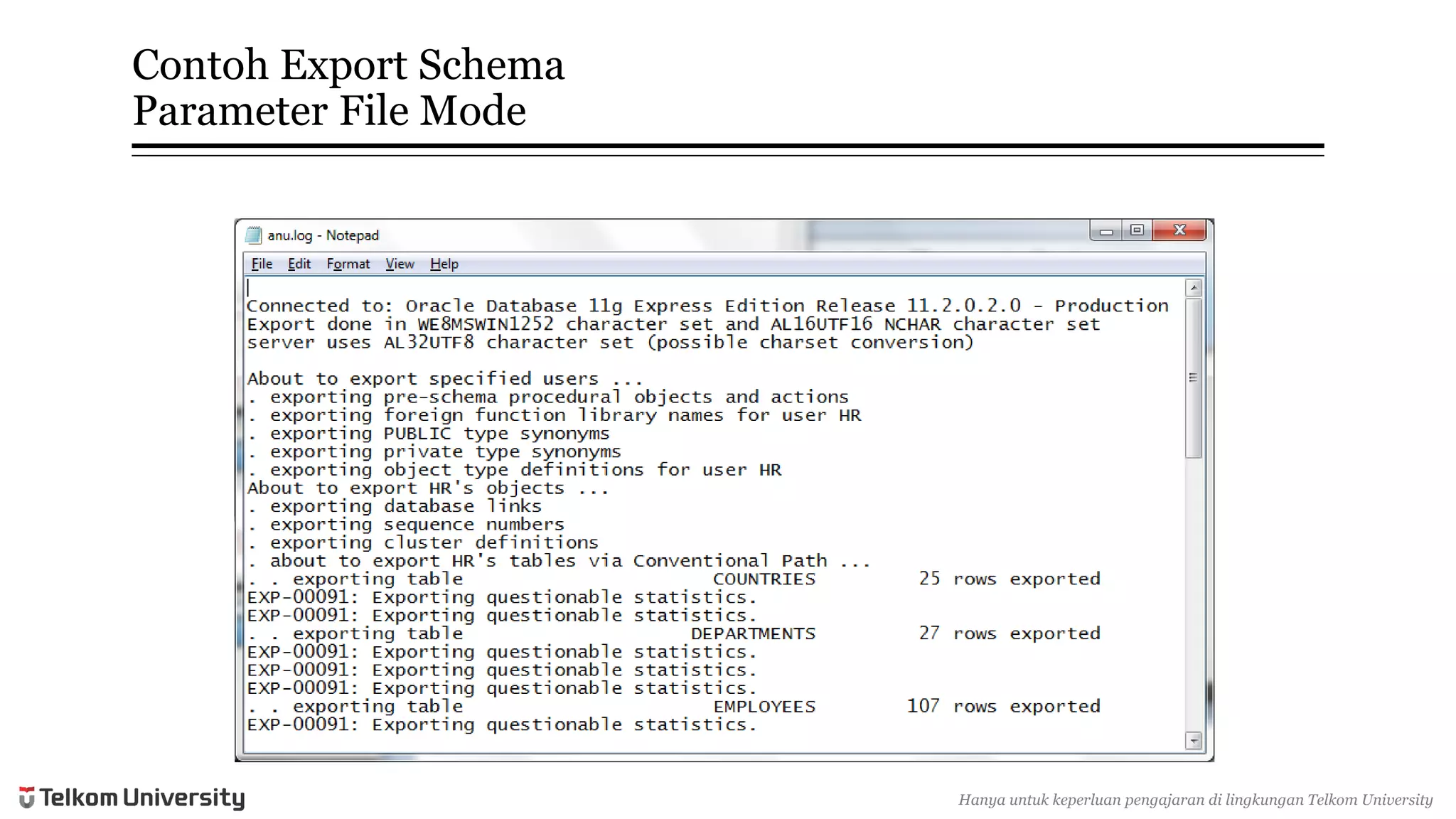Click the vertical scrollbar thumb
Viewport: 1456px width, 819px height.
click(1194, 378)
